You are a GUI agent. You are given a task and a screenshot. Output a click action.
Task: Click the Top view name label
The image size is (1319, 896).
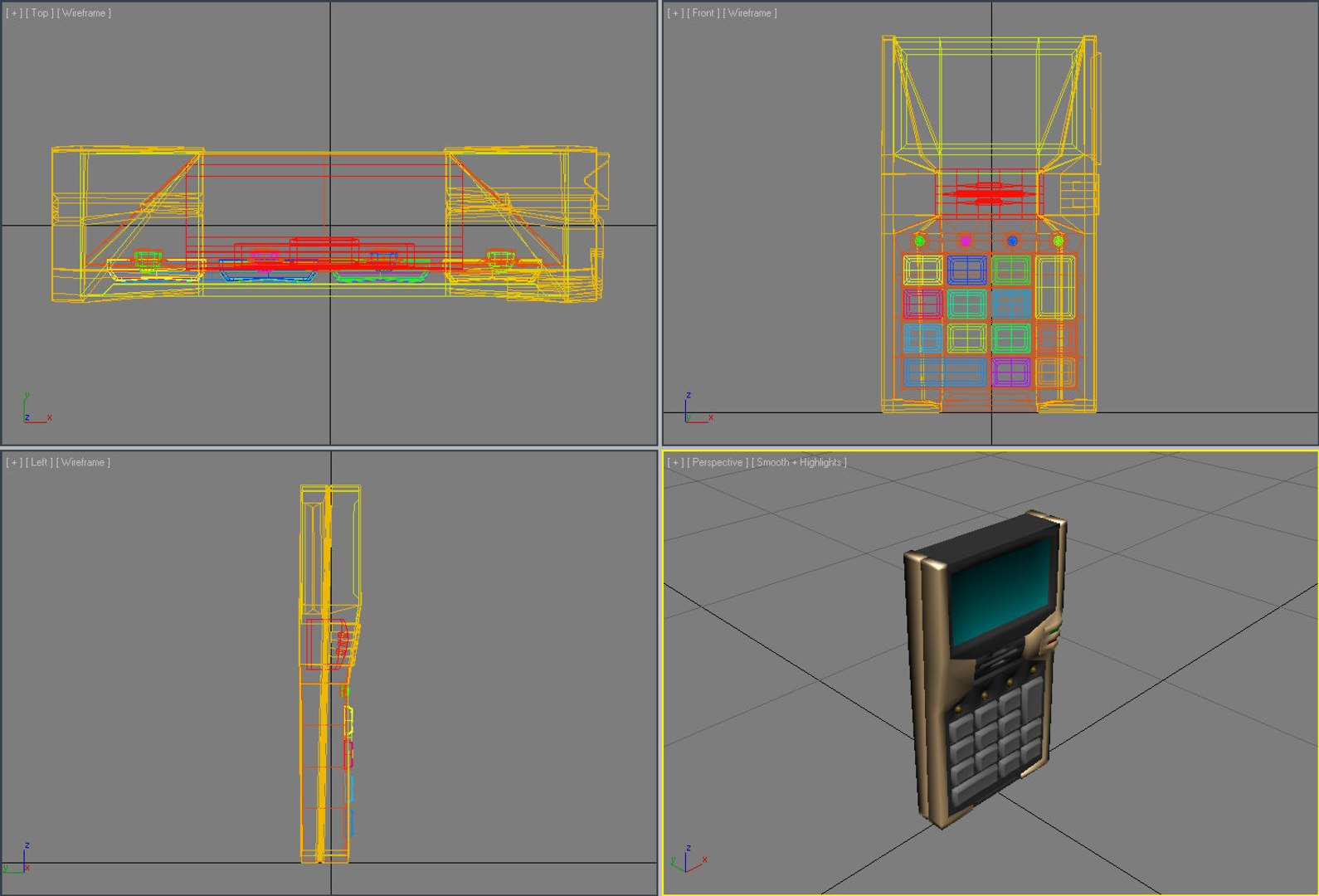click(39, 13)
